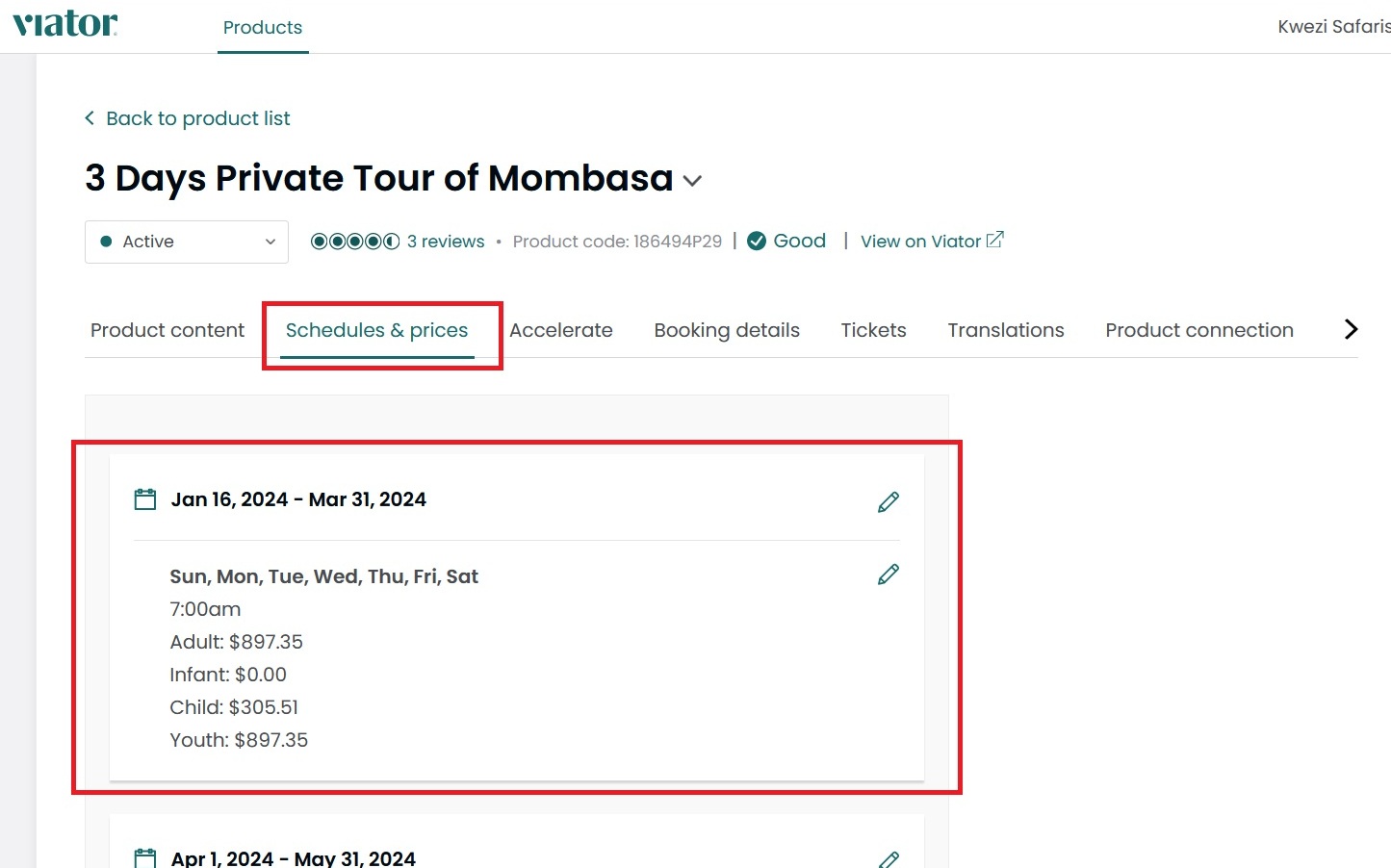Open the Tickets tab
This screenshot has width=1391, height=868.
(873, 330)
